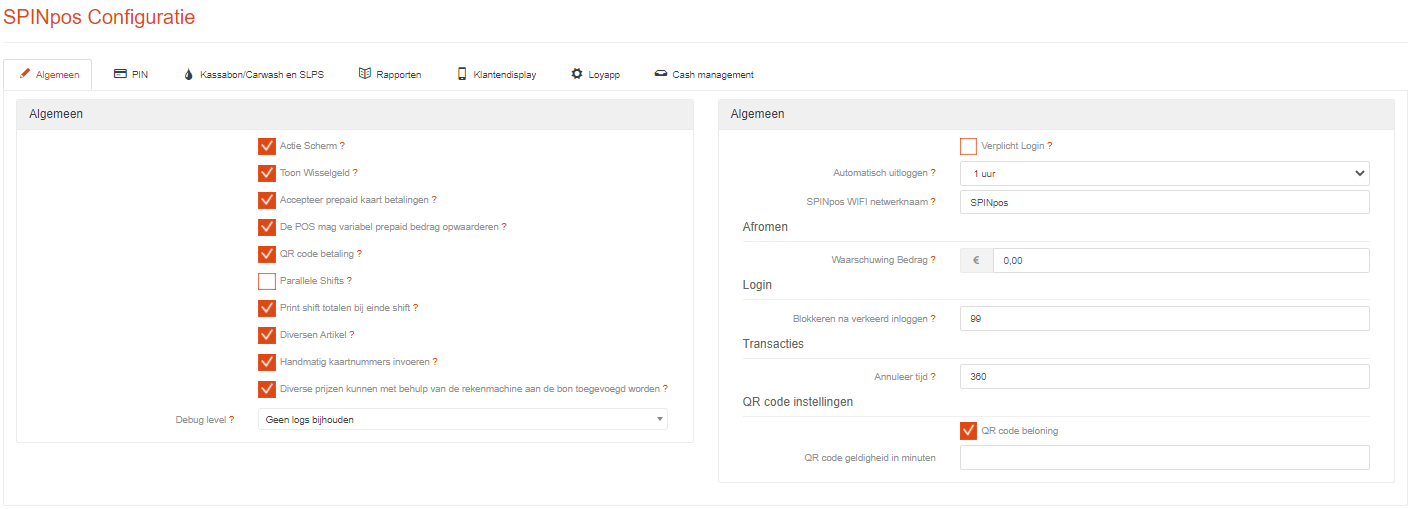
Task: Open Kassabon/Carwash en SLPS tab
Action: [254, 74]
